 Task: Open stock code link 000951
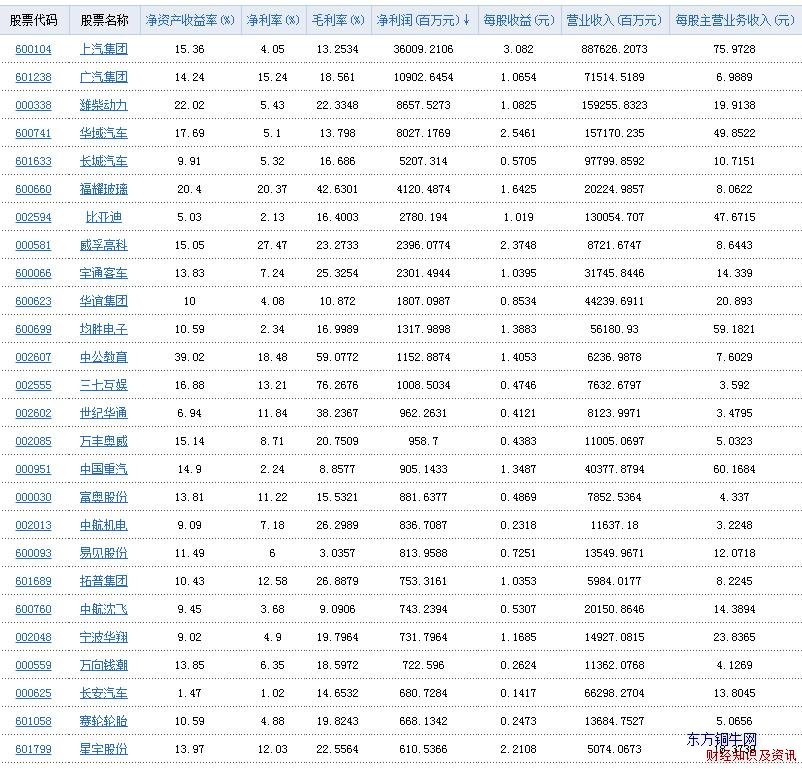33,470
